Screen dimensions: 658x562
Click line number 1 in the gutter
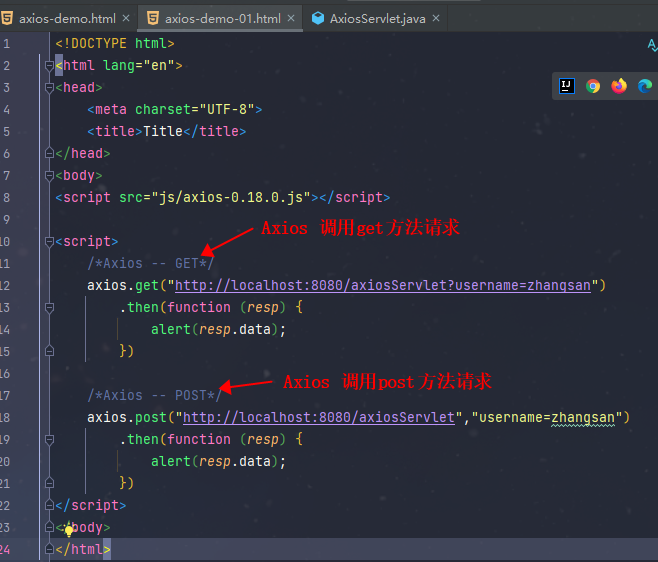(x=6, y=44)
